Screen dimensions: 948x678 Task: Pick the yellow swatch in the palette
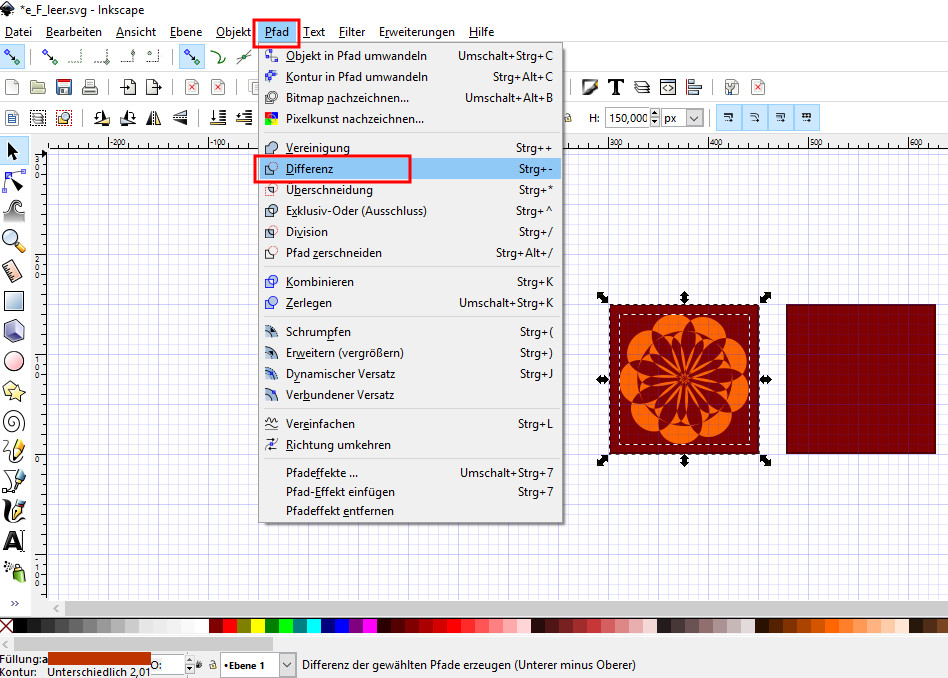point(256,626)
